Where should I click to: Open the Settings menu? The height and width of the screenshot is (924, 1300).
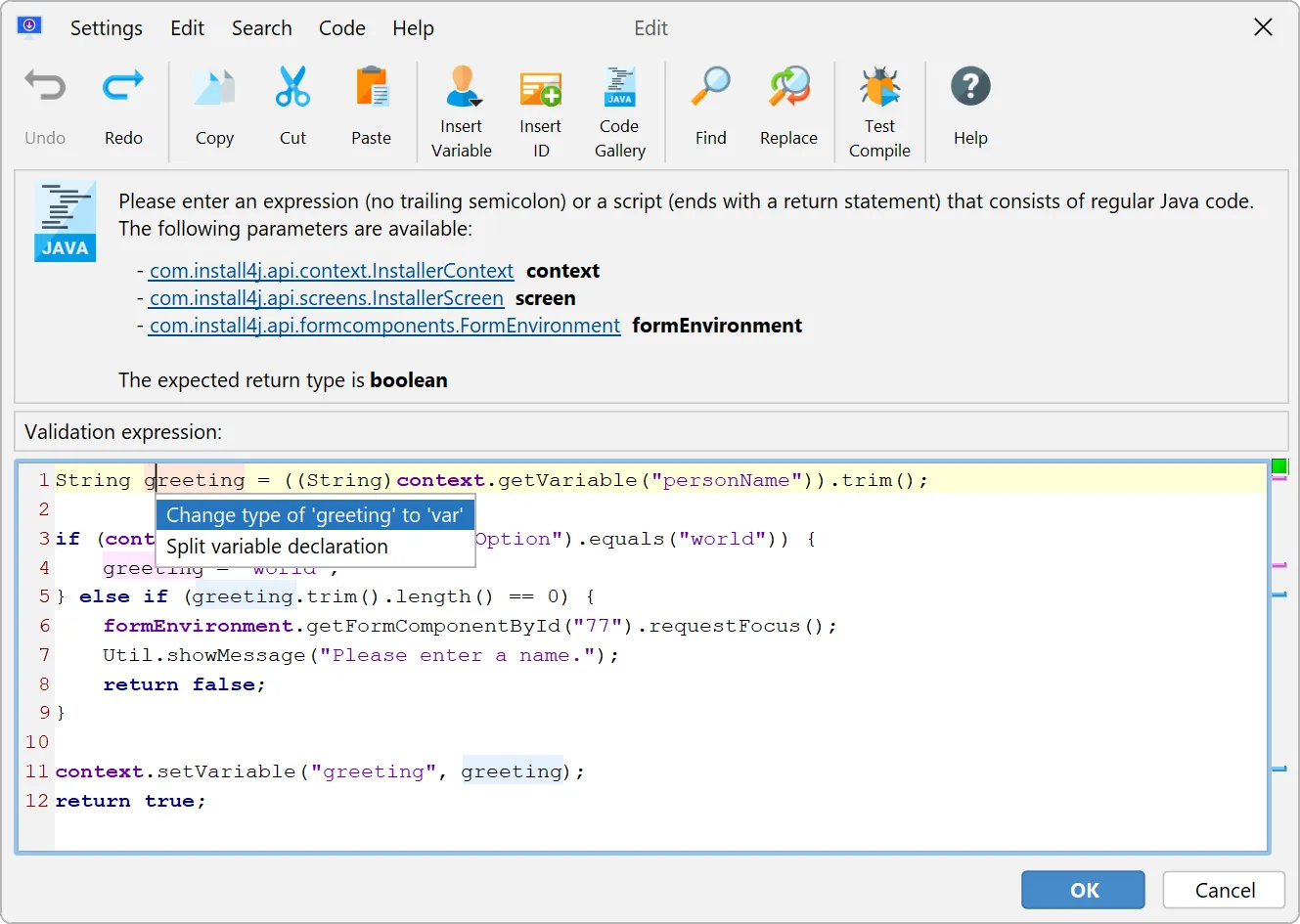point(107,28)
